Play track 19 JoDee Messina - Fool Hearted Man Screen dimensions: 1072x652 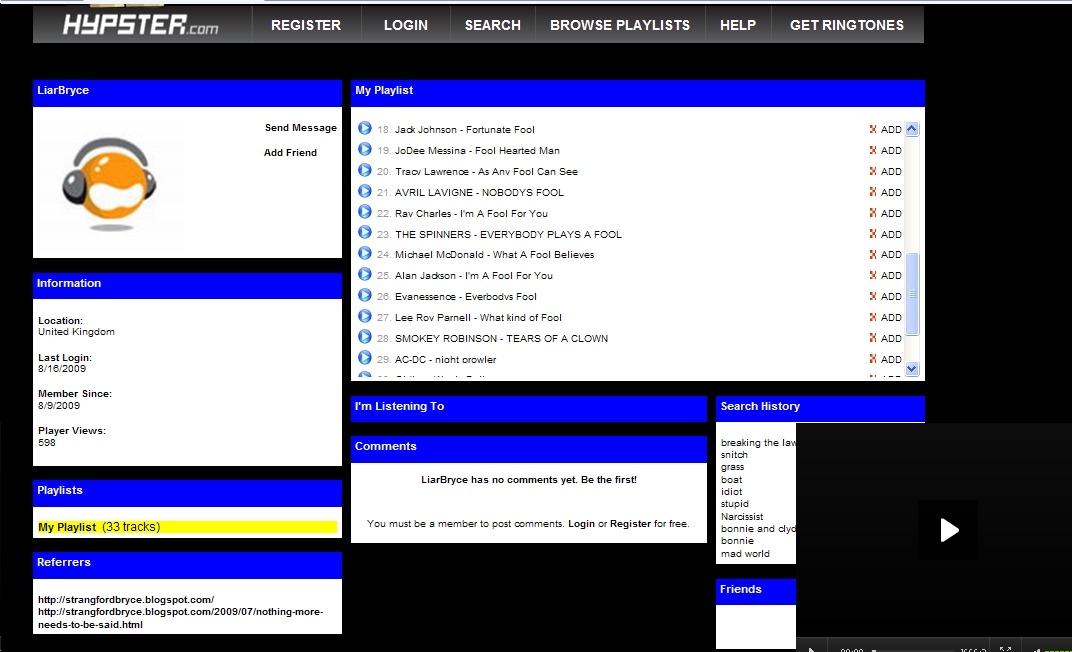pos(365,150)
